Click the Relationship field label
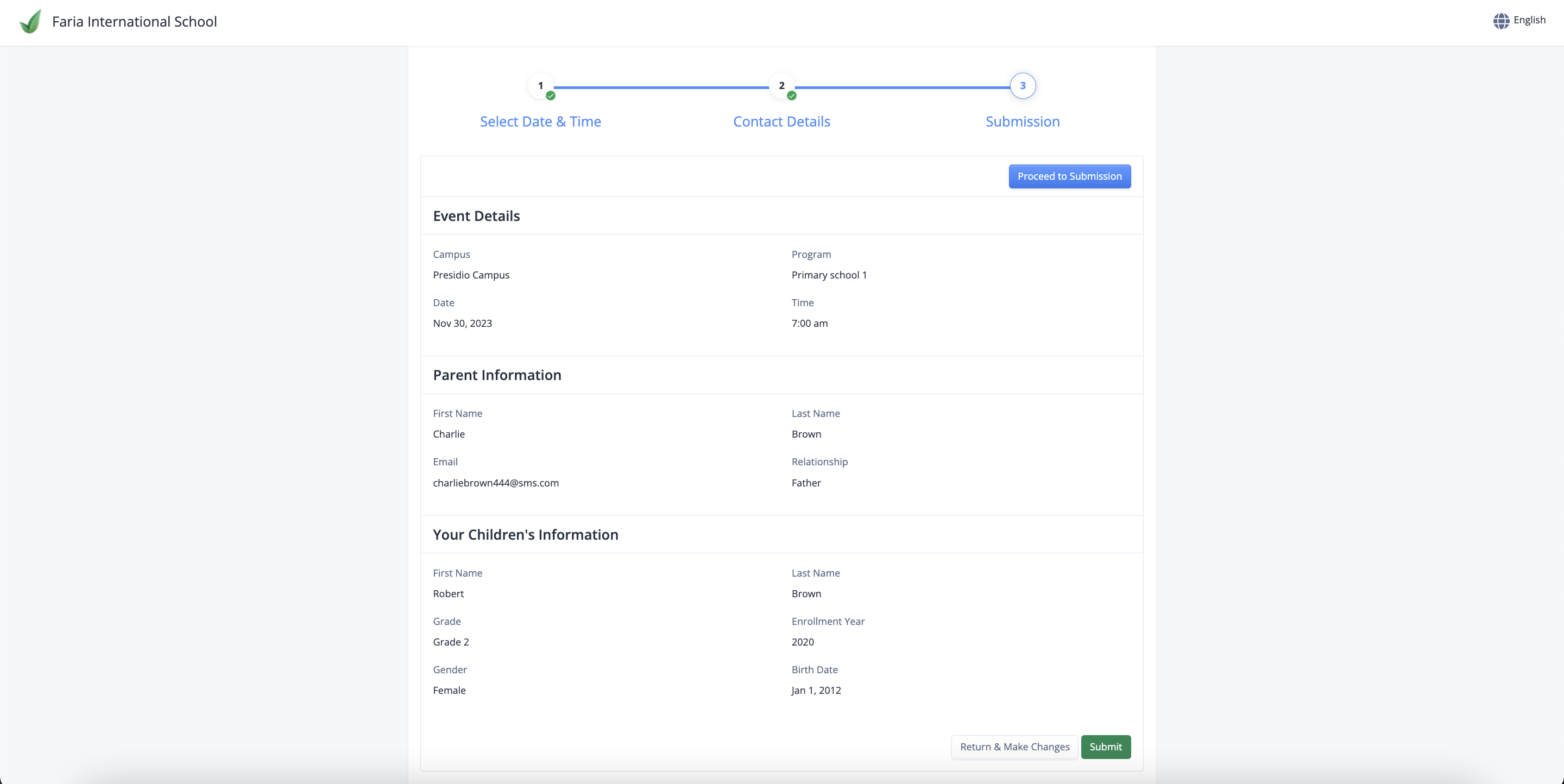 819,462
